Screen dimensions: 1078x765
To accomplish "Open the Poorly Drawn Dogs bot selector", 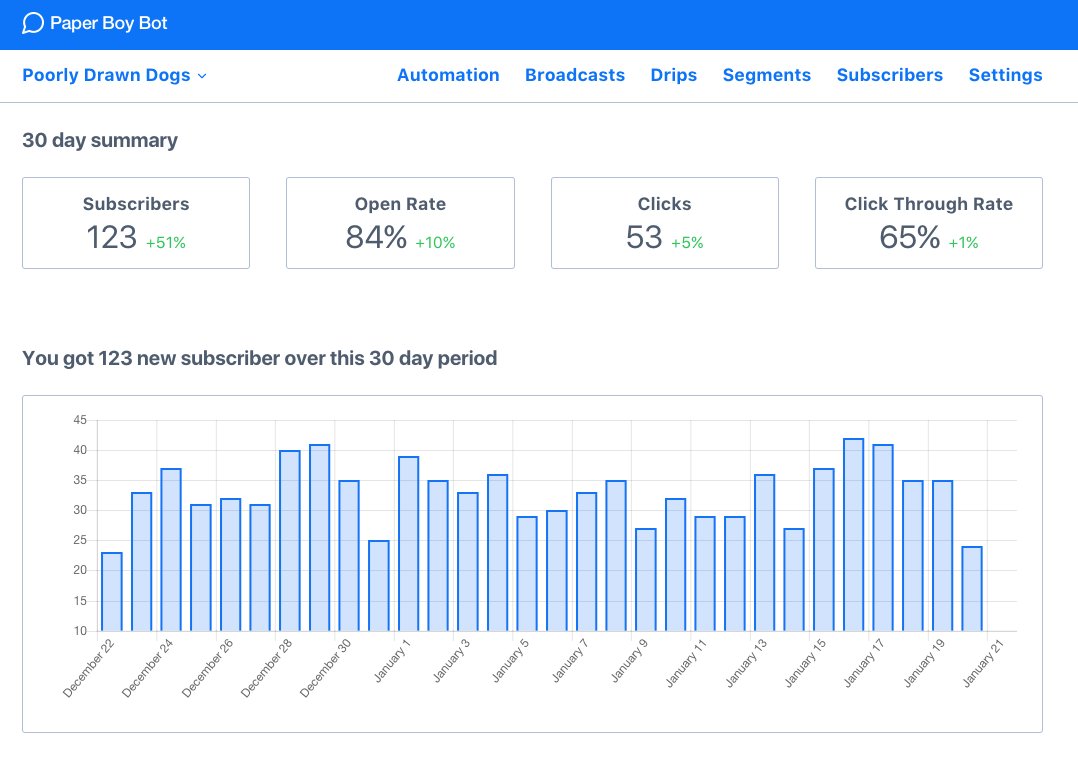I will (105, 75).
